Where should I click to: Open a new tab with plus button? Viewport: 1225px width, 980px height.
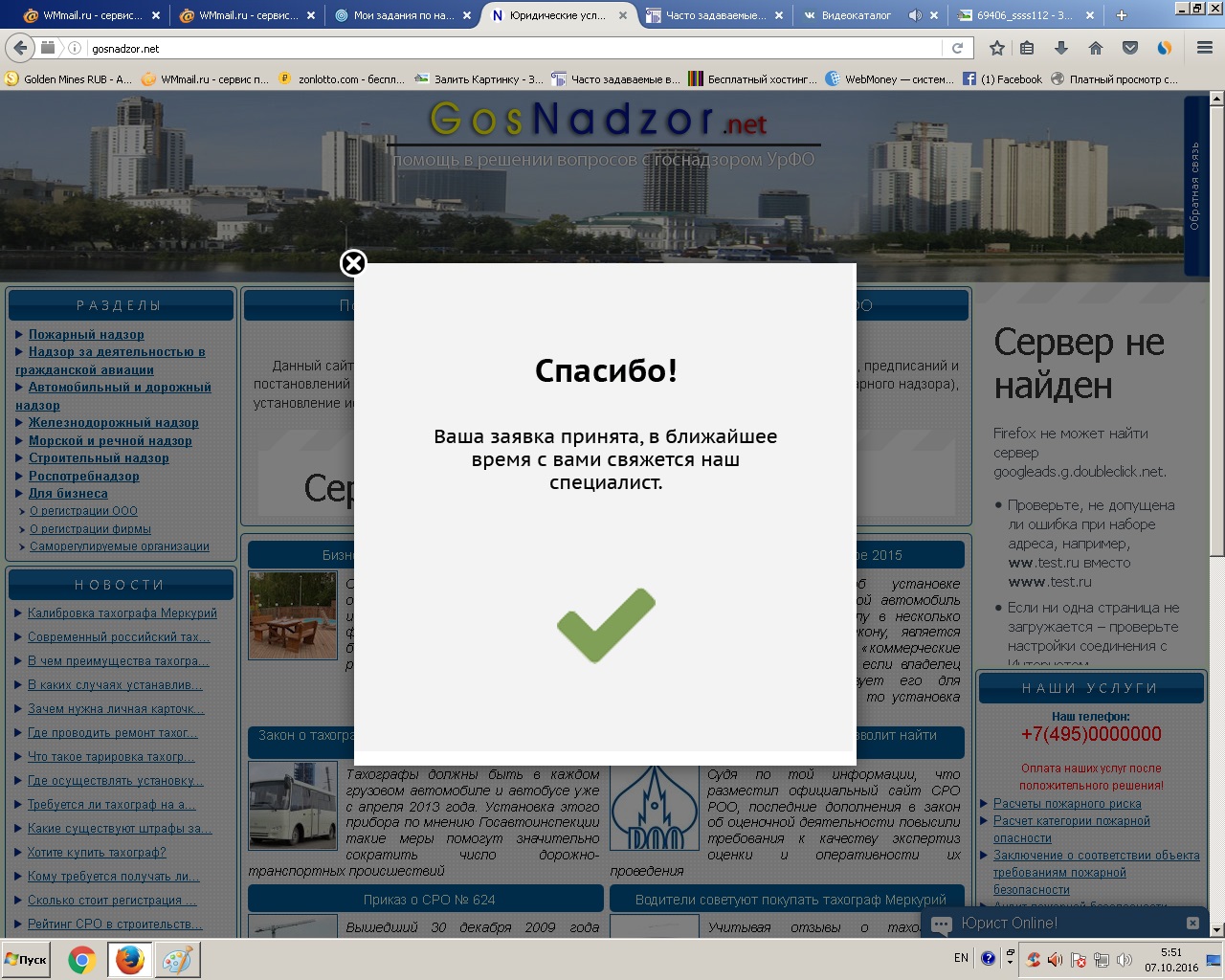1122,15
